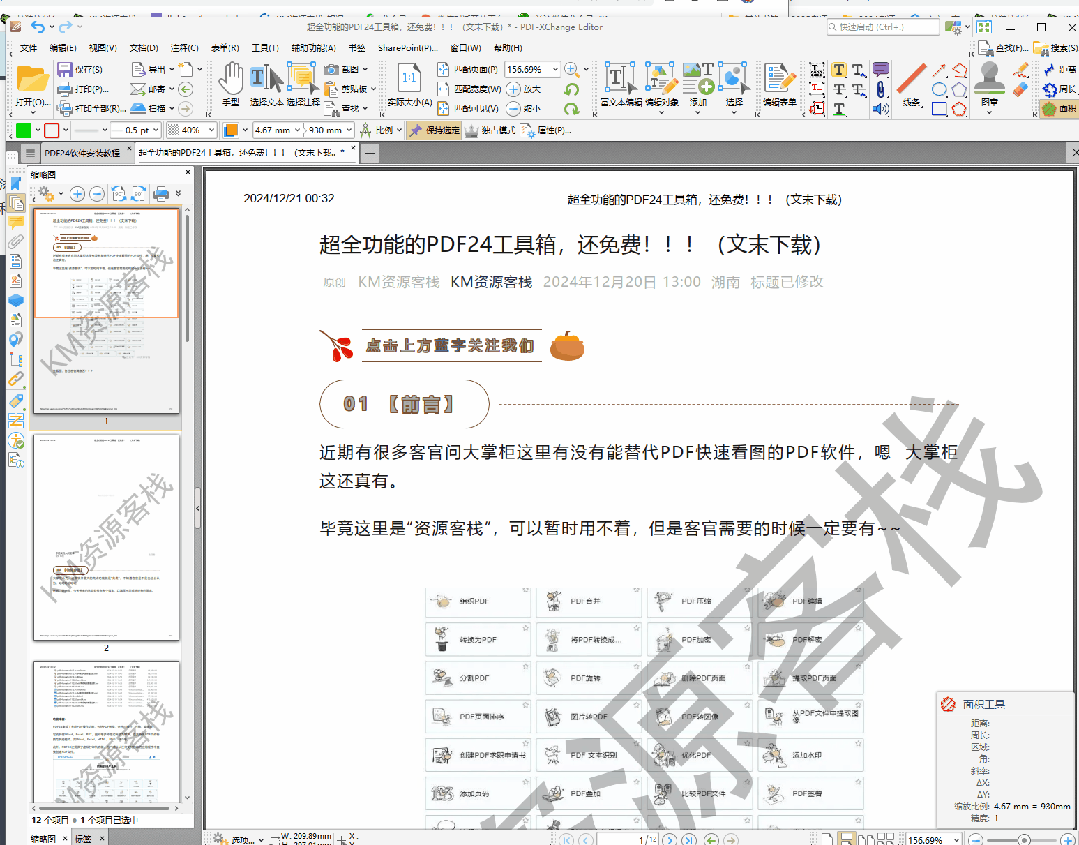Open the 4.67 mm scale dropdown
1079x845 pixels.
pos(298,130)
